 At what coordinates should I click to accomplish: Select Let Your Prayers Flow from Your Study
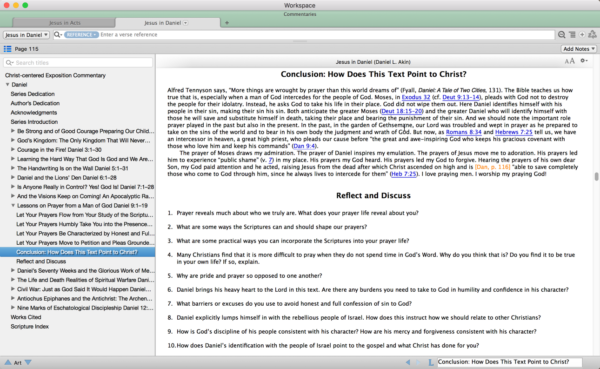[85, 215]
